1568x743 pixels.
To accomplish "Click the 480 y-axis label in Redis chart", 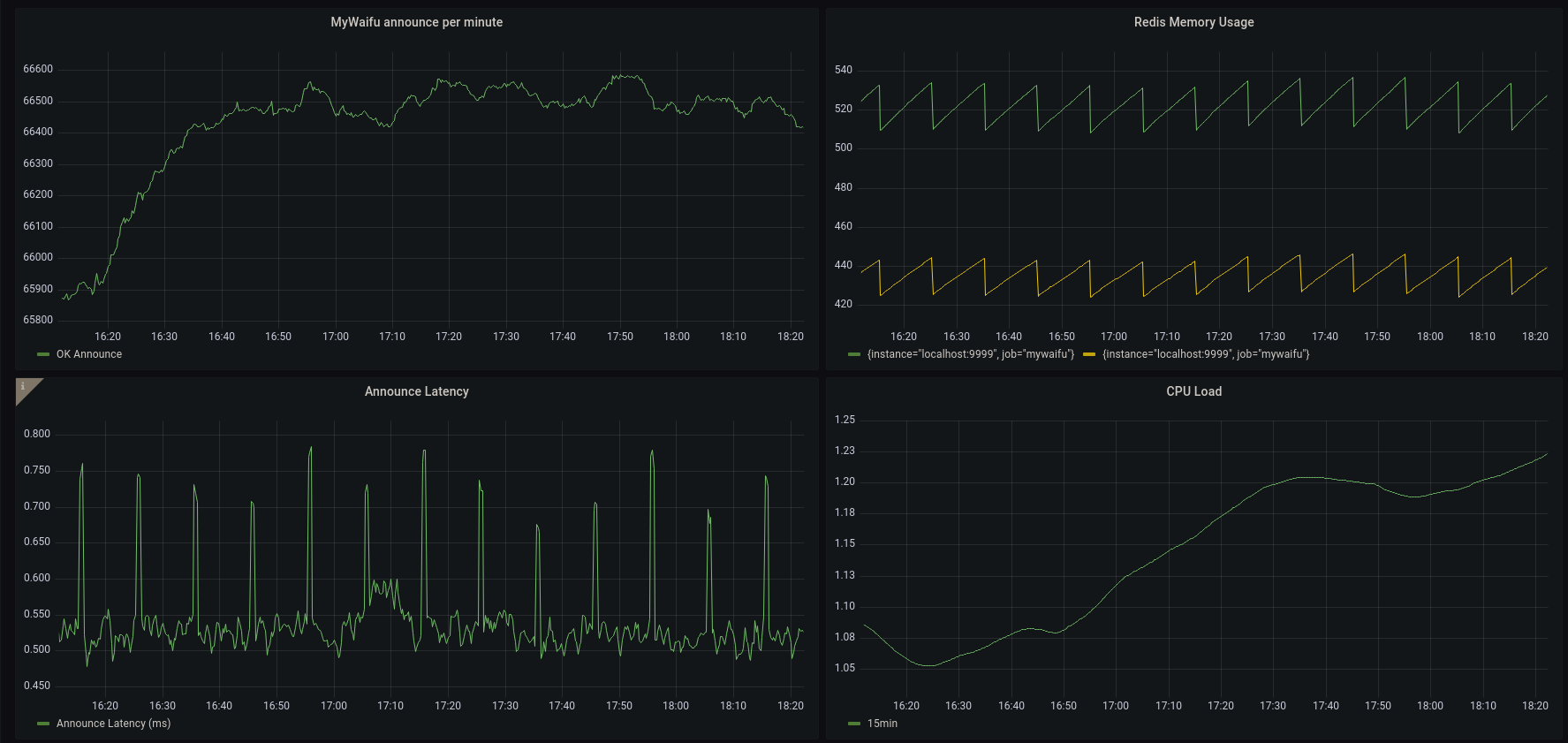I will tap(844, 187).
